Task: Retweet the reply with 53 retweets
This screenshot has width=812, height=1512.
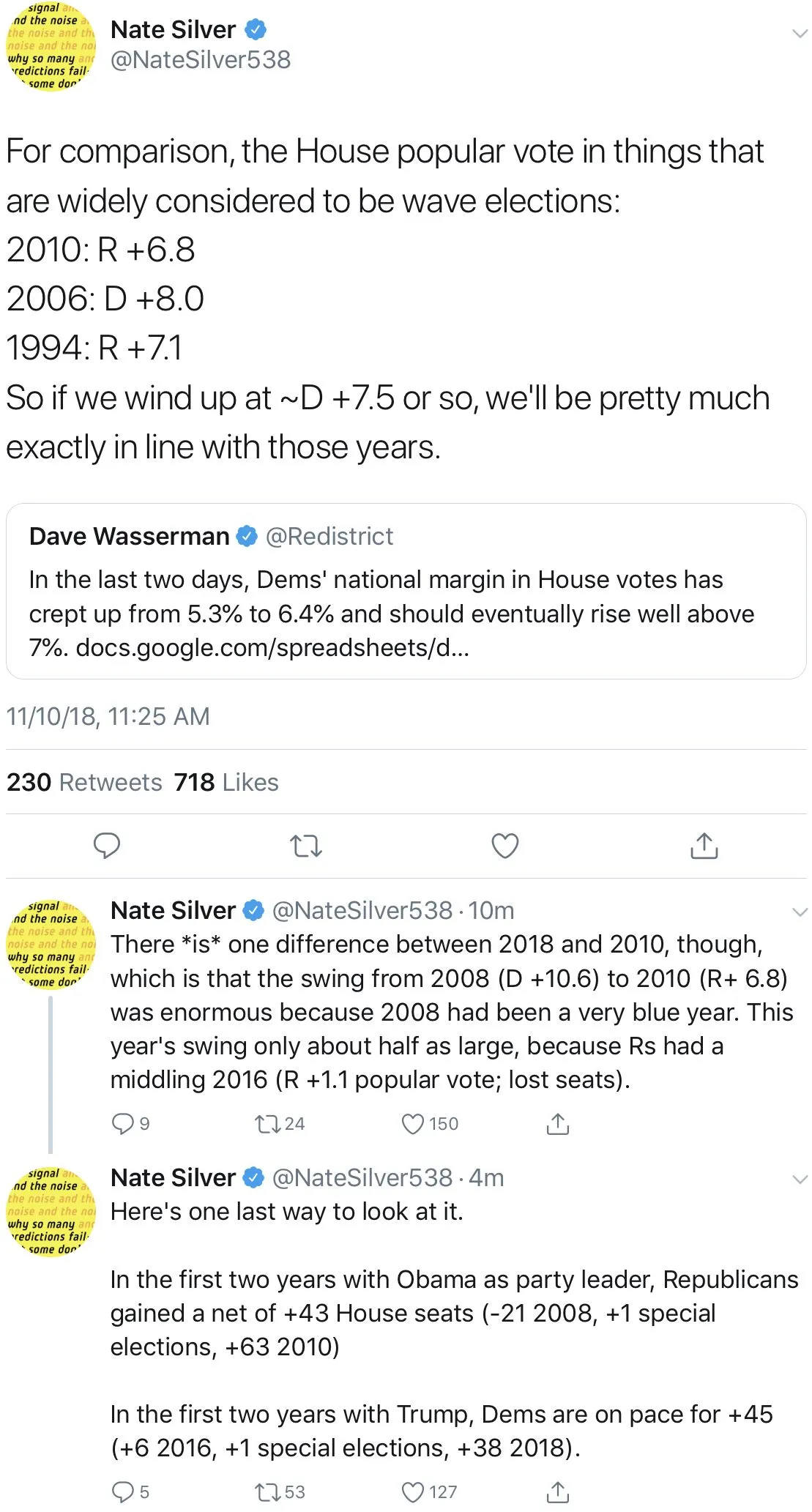Action: click(x=265, y=1491)
